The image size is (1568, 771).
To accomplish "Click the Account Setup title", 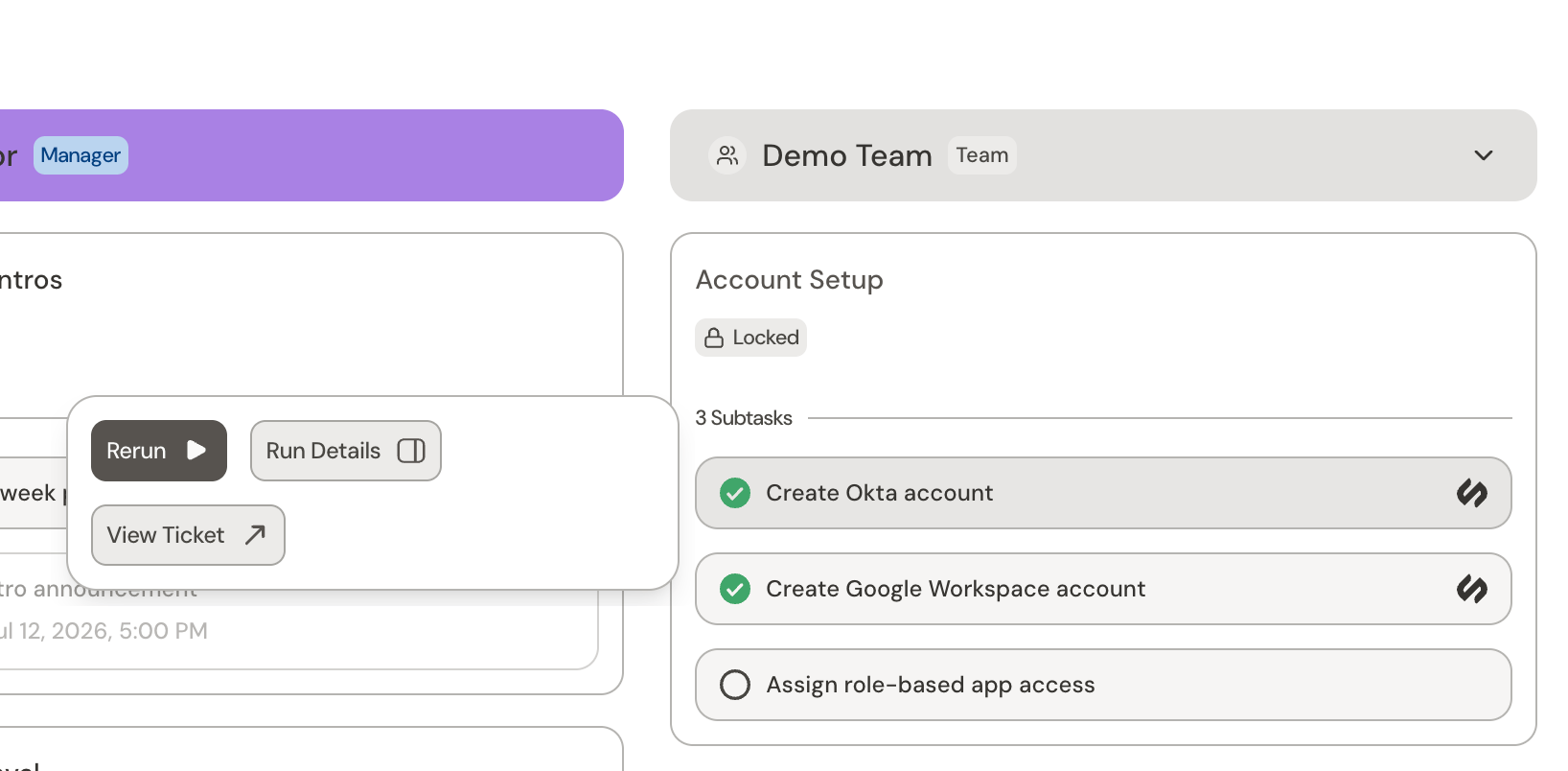I will [790, 280].
